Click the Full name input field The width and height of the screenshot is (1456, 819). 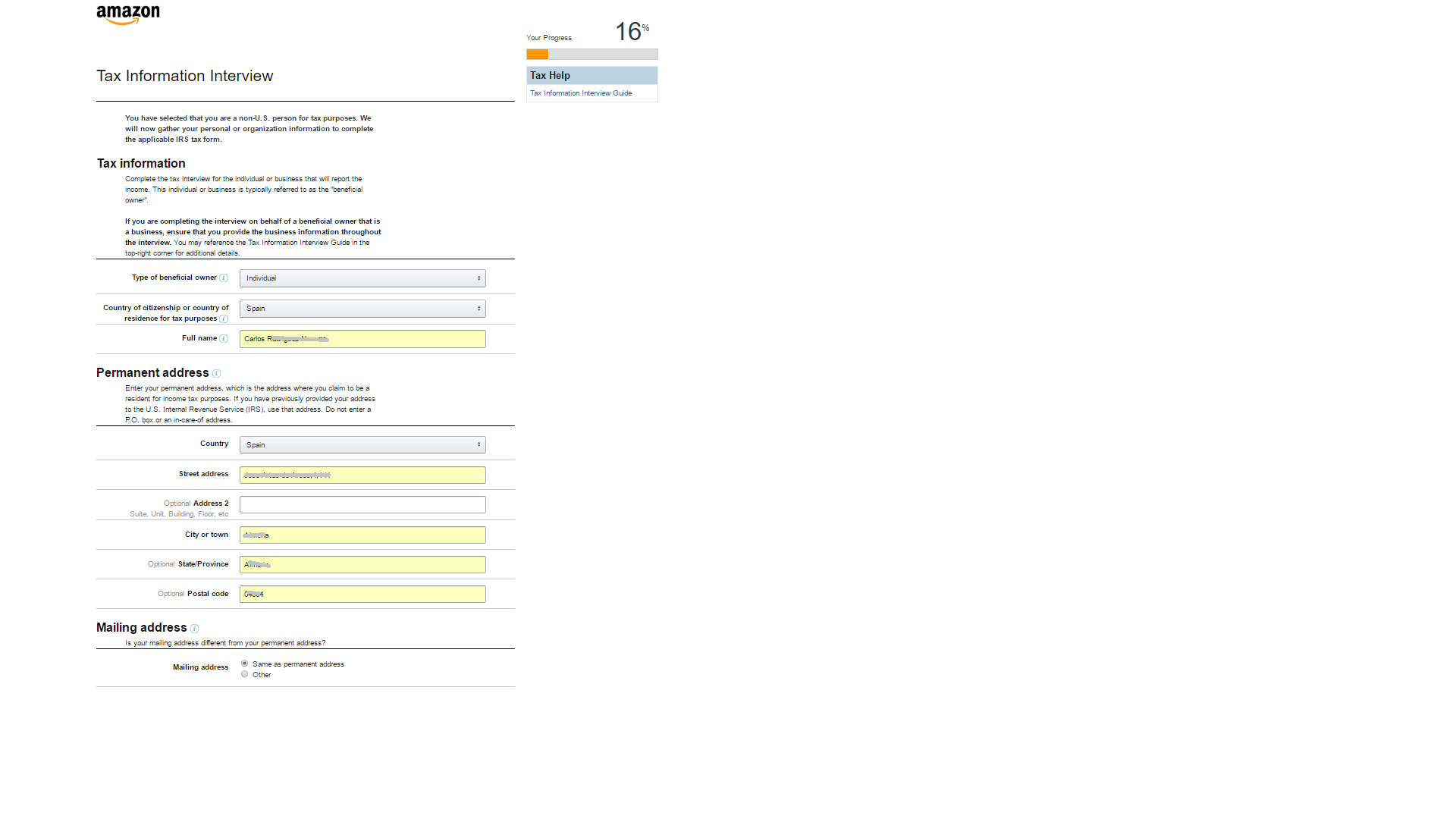coord(362,339)
